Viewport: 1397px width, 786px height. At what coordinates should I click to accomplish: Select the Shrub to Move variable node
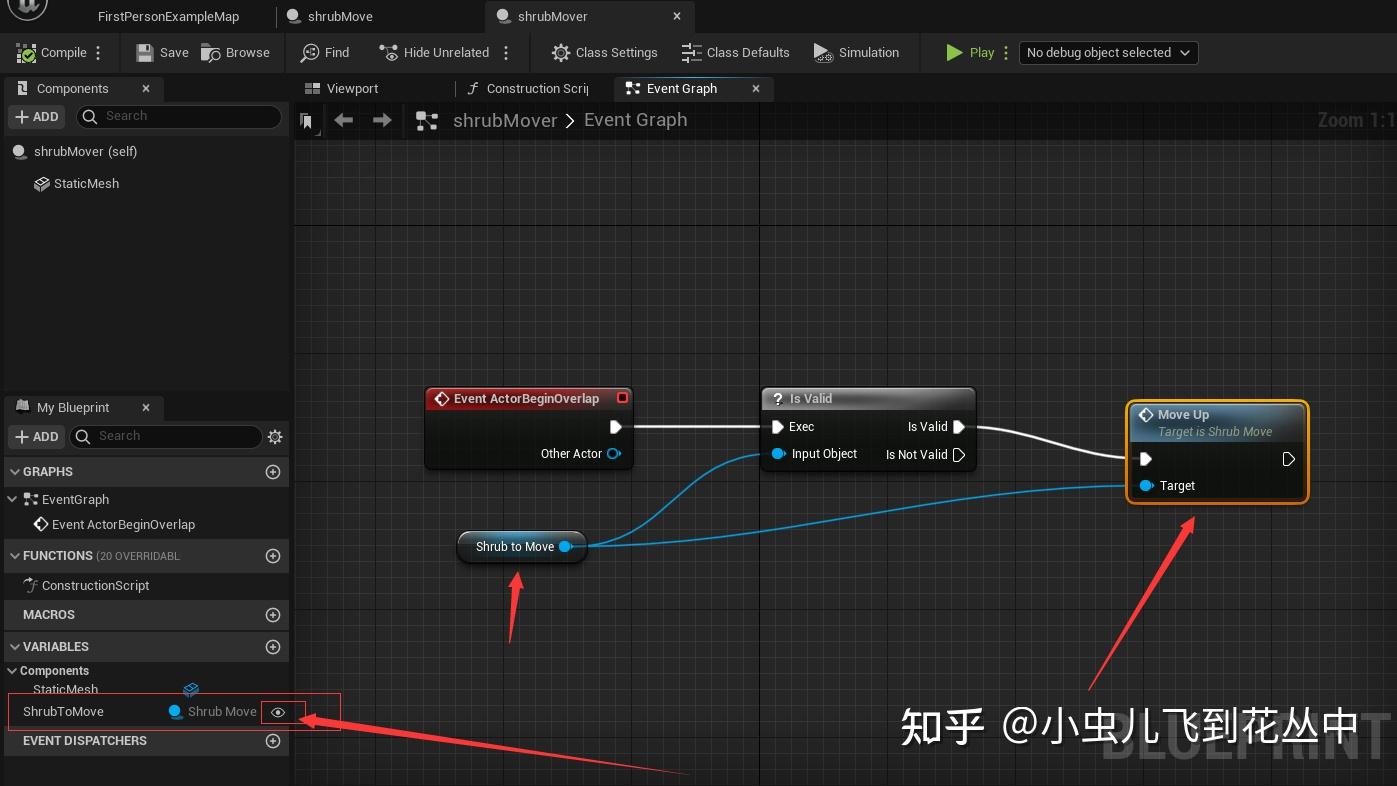pyautogui.click(x=521, y=547)
